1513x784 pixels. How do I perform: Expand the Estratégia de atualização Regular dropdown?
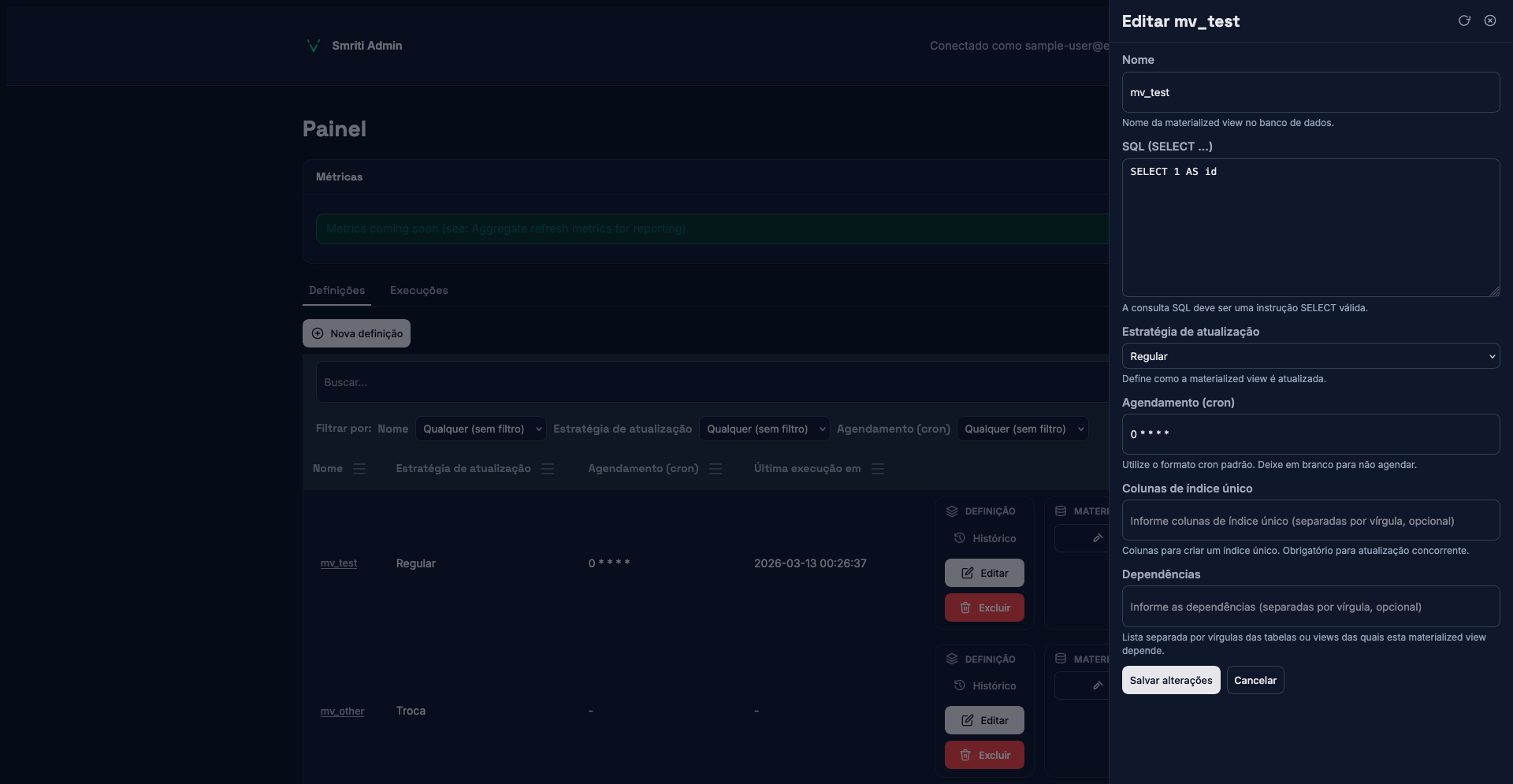pyautogui.click(x=1310, y=356)
